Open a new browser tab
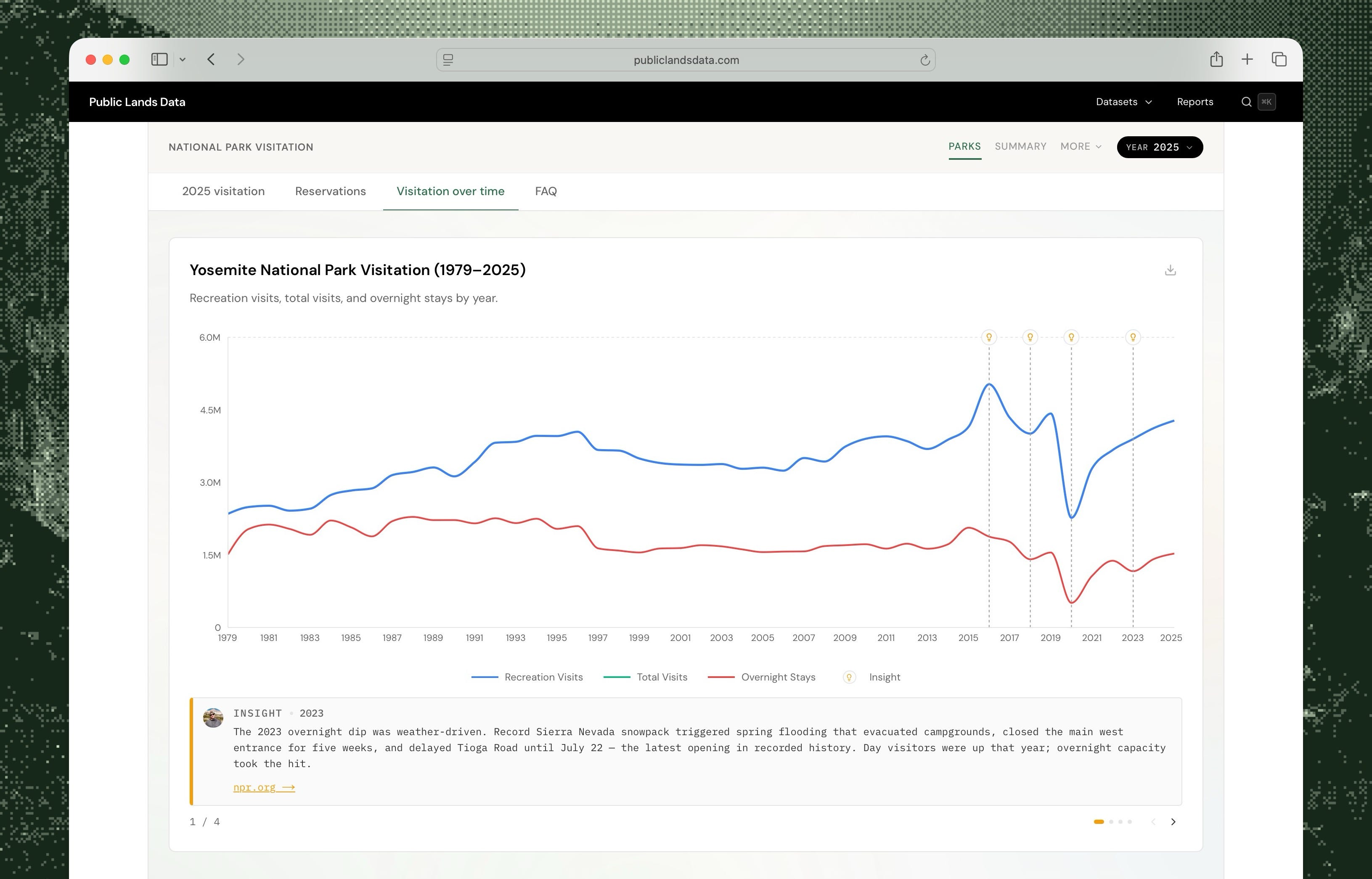 (1247, 59)
